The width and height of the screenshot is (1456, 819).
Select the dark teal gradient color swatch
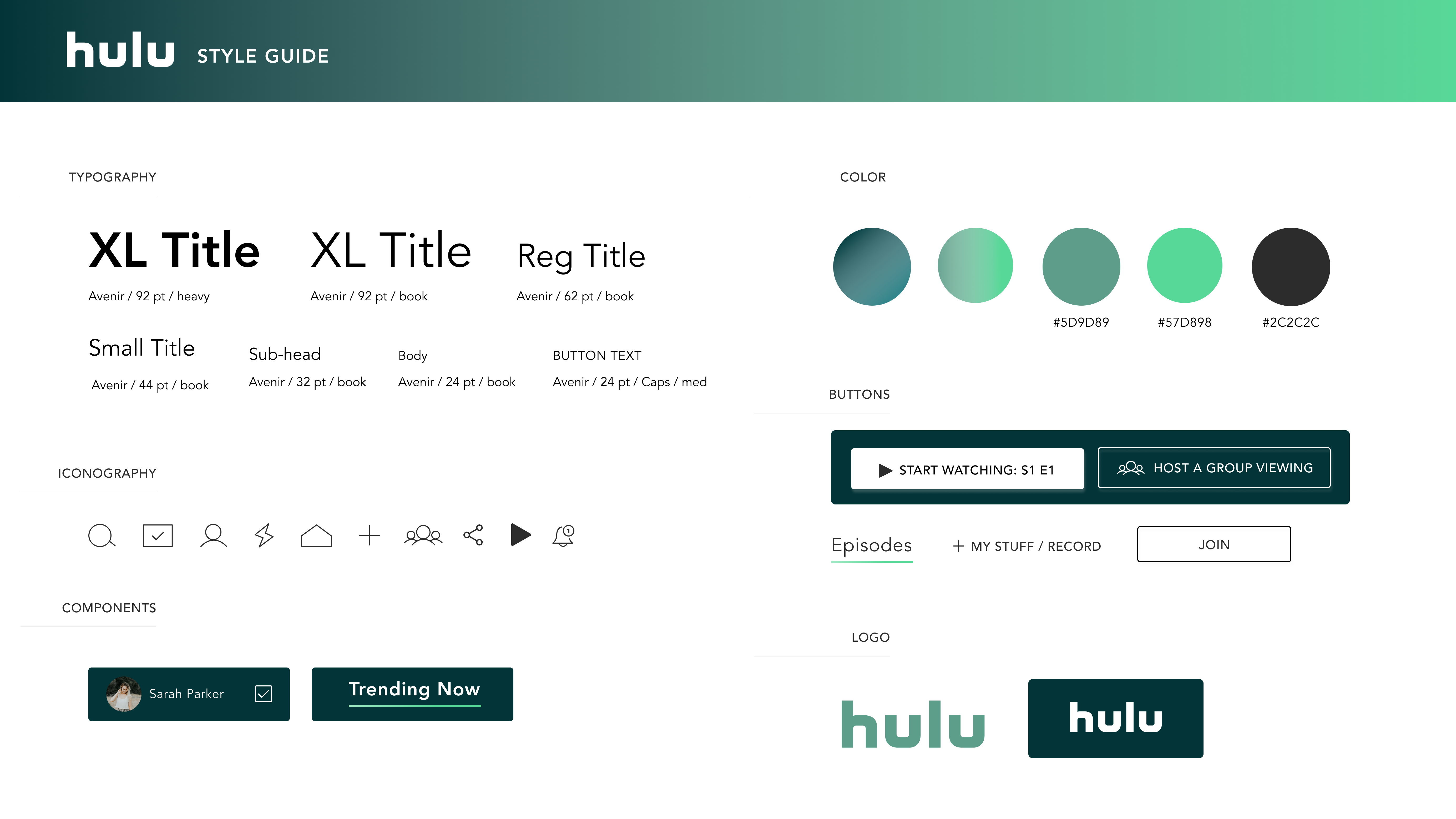pyautogui.click(x=872, y=267)
